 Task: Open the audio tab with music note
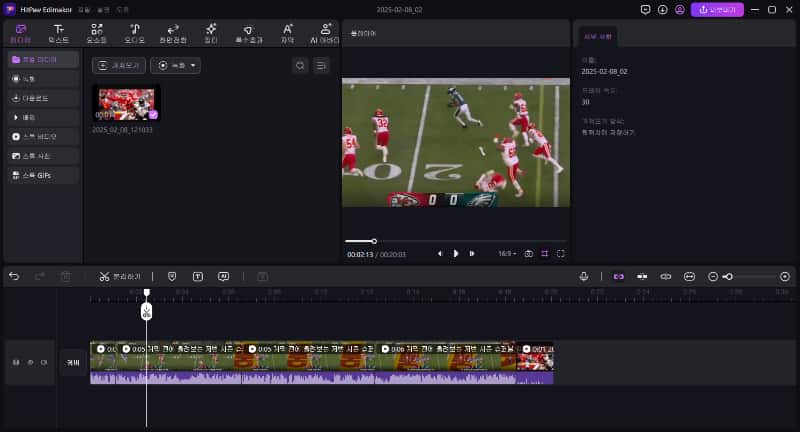click(x=134, y=33)
